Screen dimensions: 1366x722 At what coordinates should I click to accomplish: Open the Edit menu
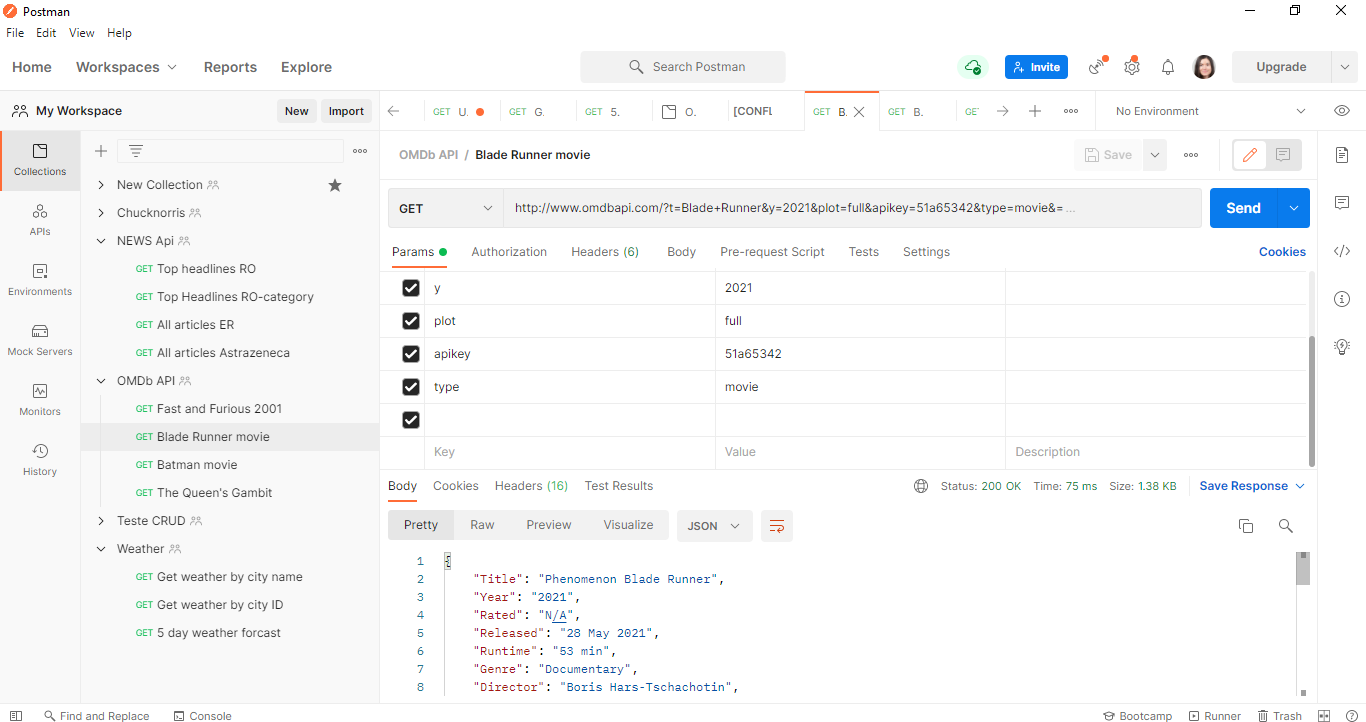46,33
